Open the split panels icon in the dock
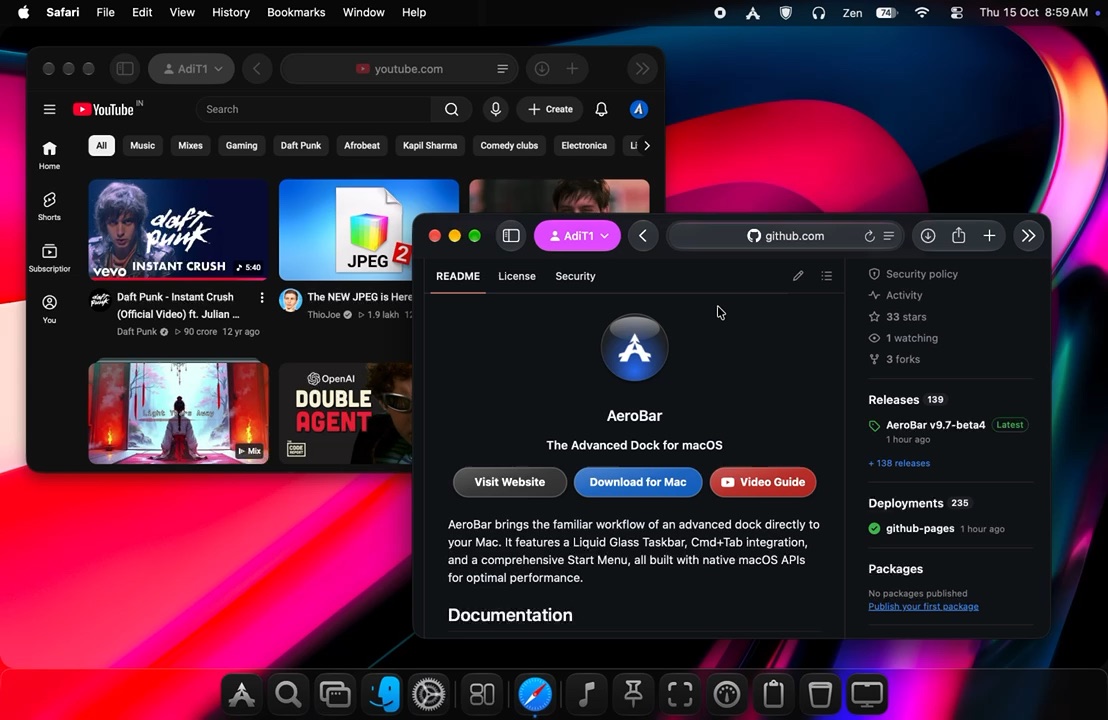 [482, 695]
